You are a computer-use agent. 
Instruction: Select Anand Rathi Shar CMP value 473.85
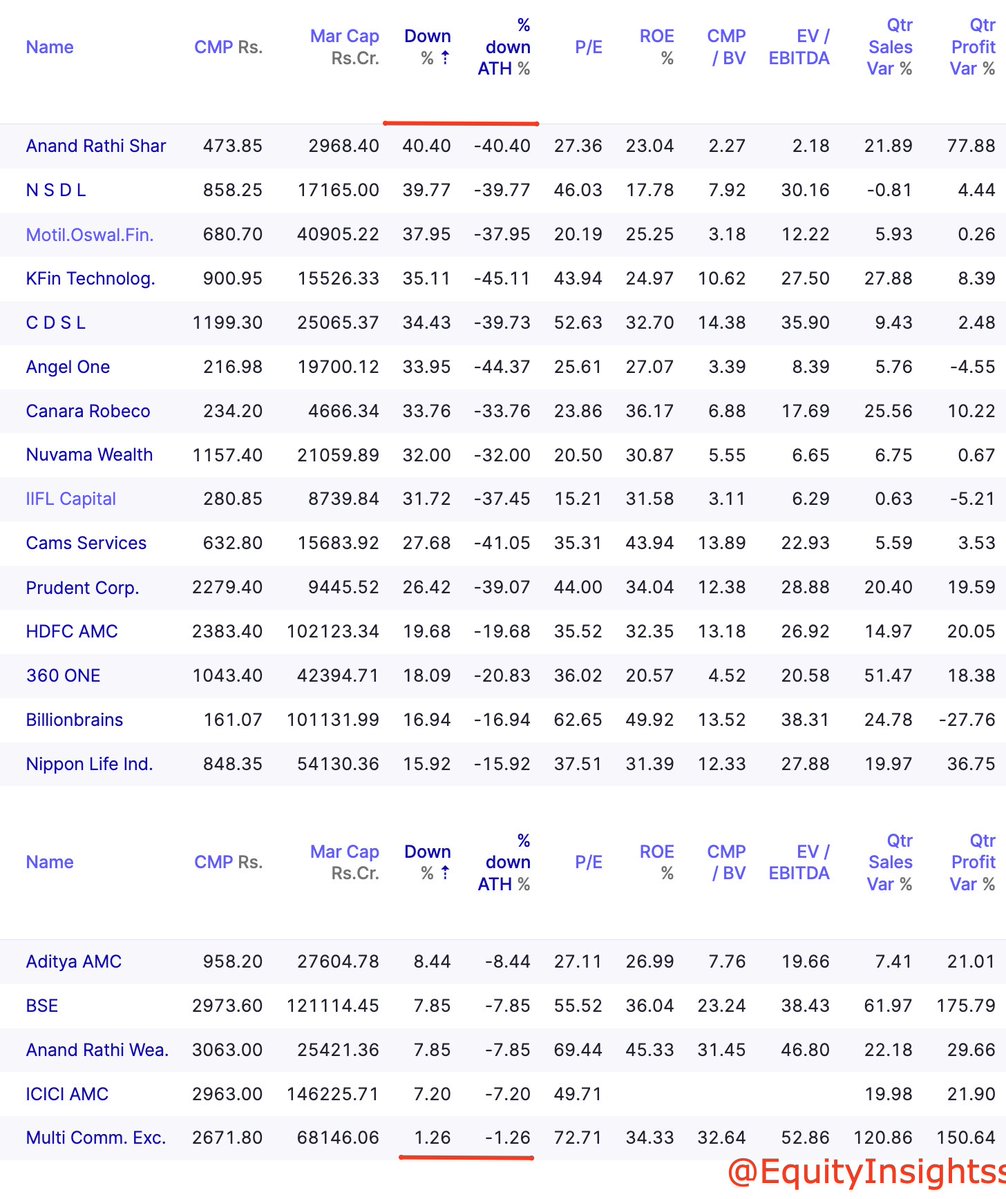(x=232, y=146)
